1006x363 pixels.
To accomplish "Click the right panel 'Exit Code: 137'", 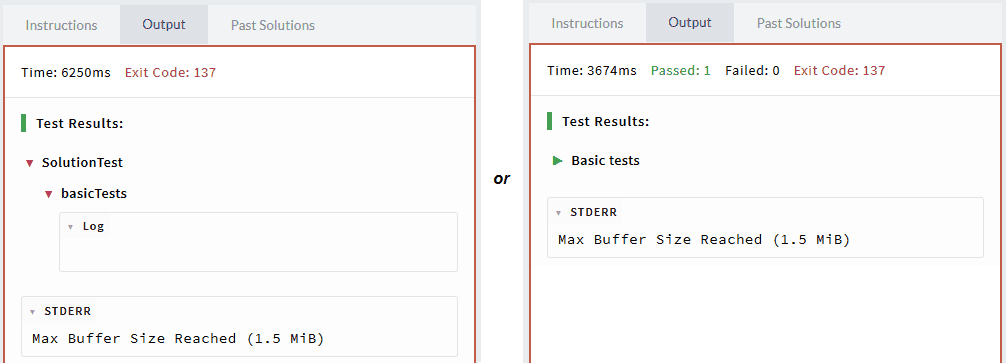I will (x=839, y=71).
